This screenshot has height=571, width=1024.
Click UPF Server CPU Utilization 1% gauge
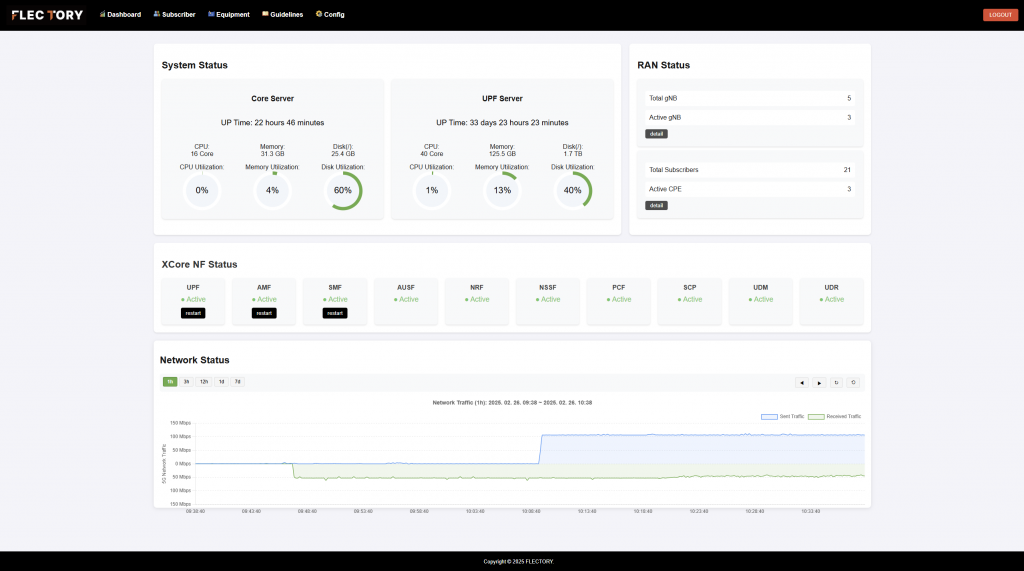[x=432, y=191]
